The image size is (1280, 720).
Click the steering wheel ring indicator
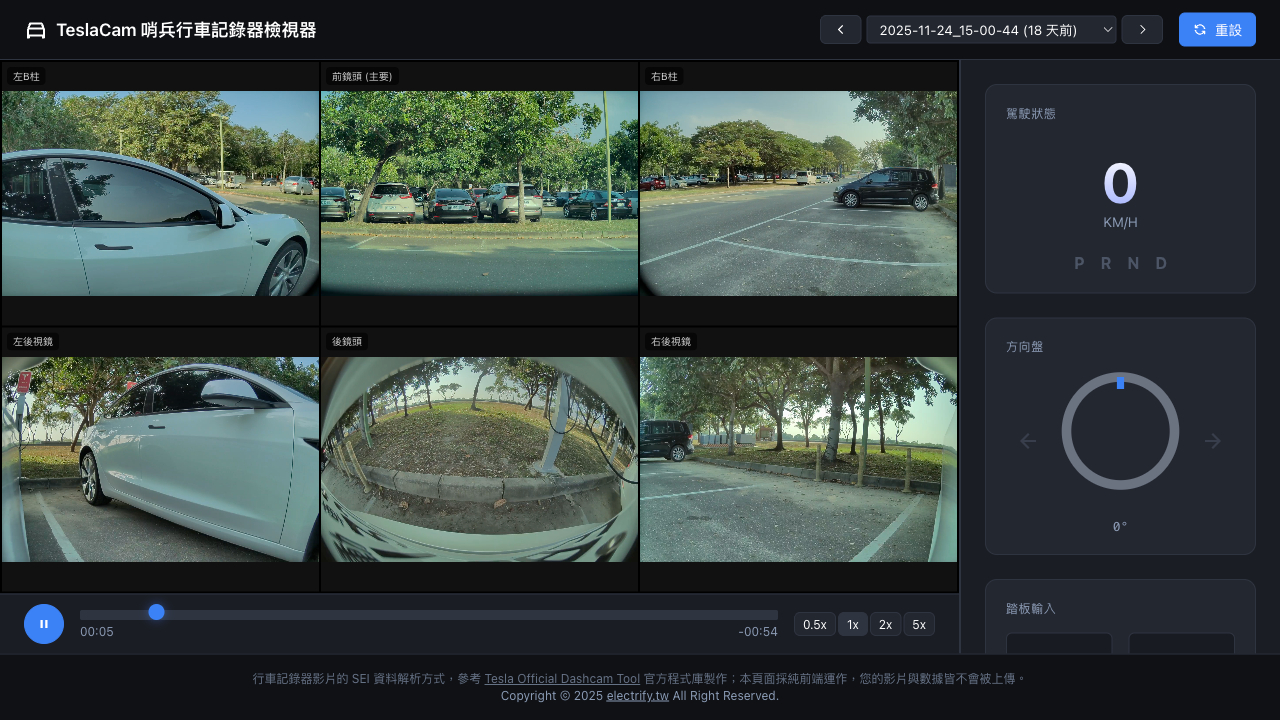(x=1120, y=431)
